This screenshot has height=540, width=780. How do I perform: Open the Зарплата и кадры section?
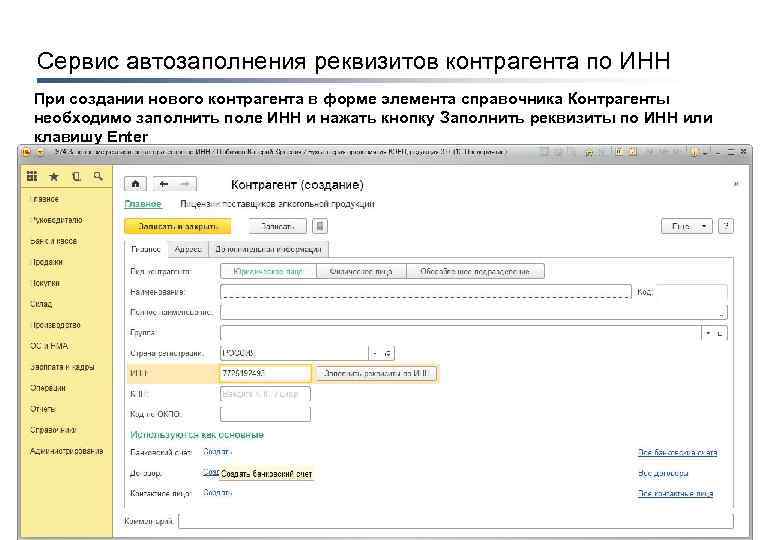[62, 367]
